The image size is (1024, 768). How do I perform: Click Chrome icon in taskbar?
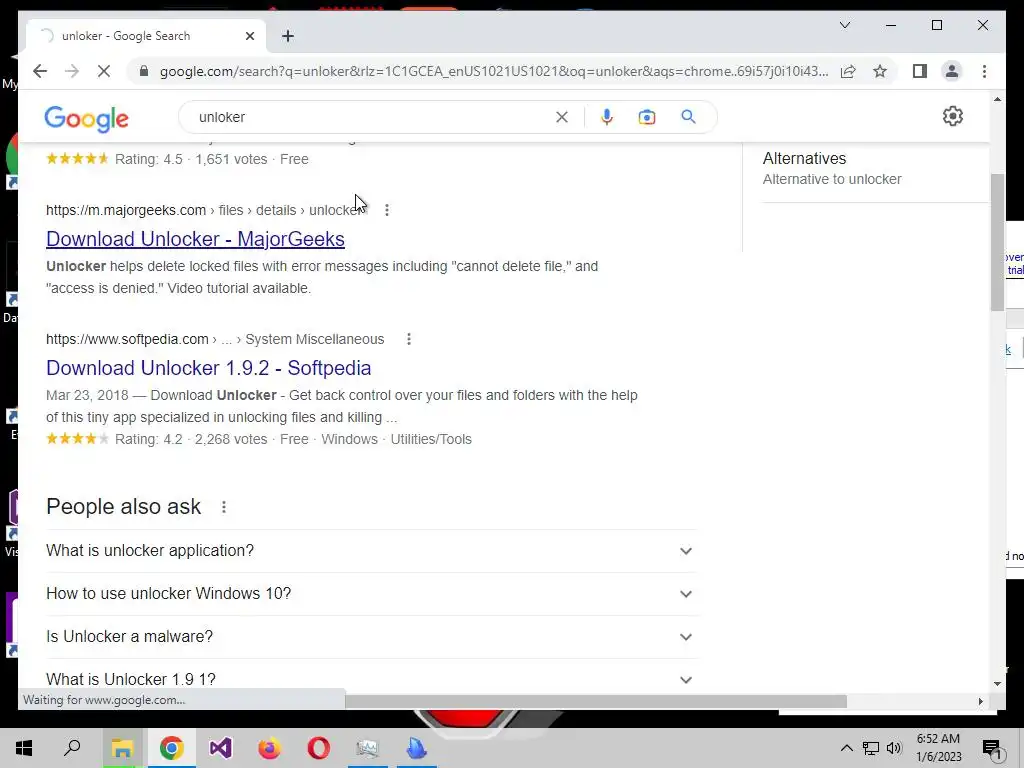[171, 748]
